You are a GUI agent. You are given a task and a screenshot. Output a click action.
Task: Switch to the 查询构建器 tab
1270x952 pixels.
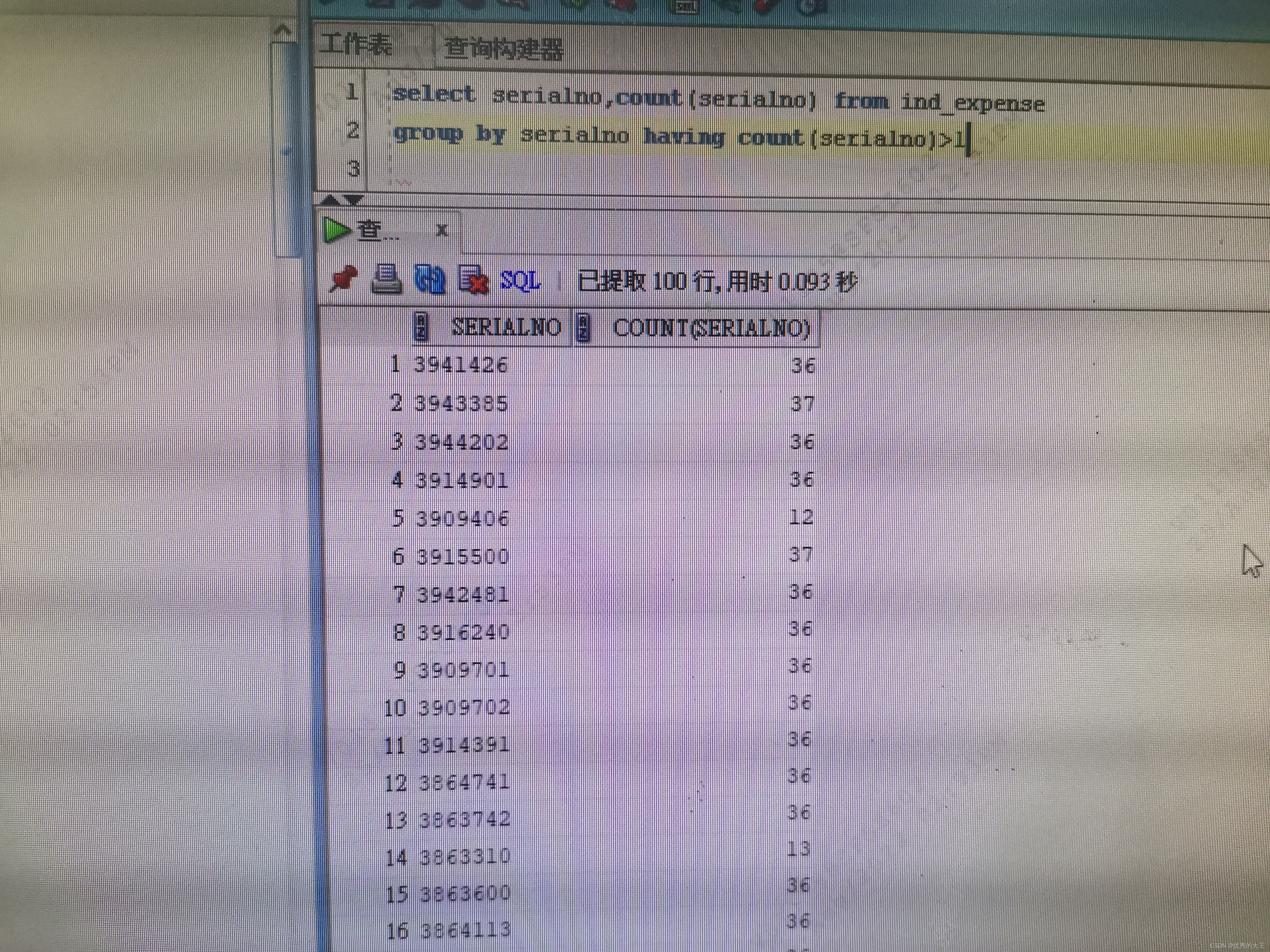tap(504, 48)
